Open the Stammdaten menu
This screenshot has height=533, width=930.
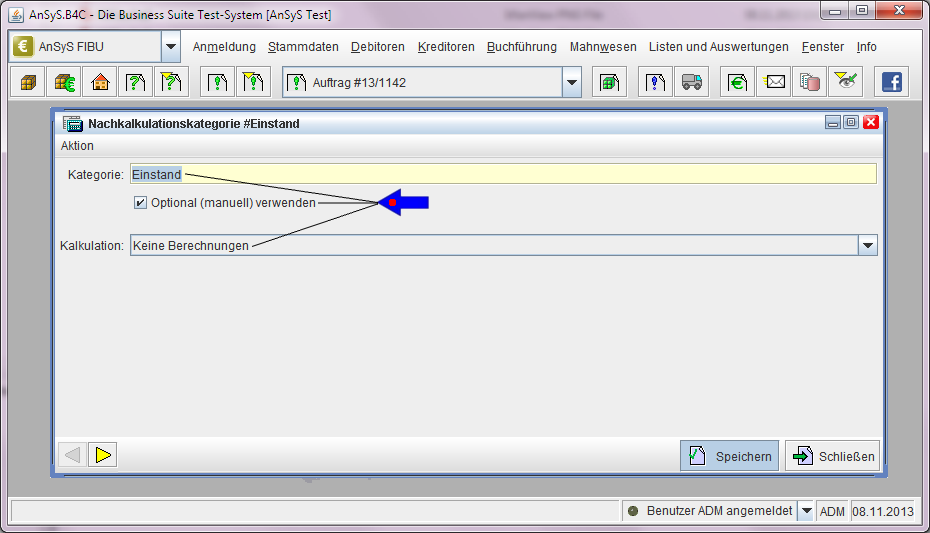[x=303, y=47]
